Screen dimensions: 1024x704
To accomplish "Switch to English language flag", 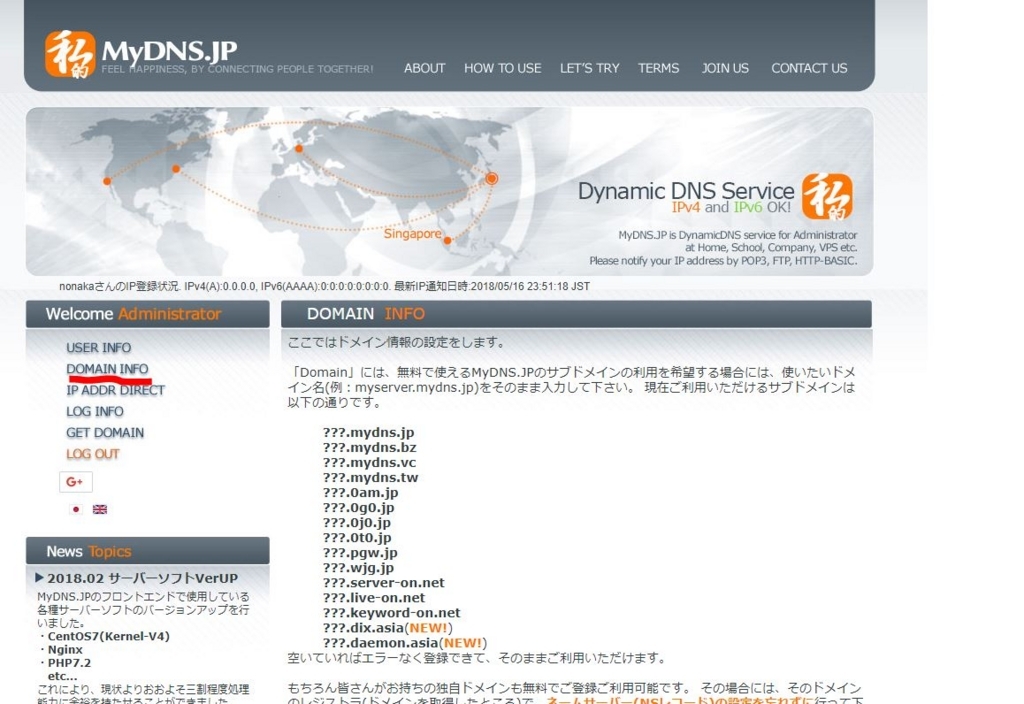I will (100, 509).
